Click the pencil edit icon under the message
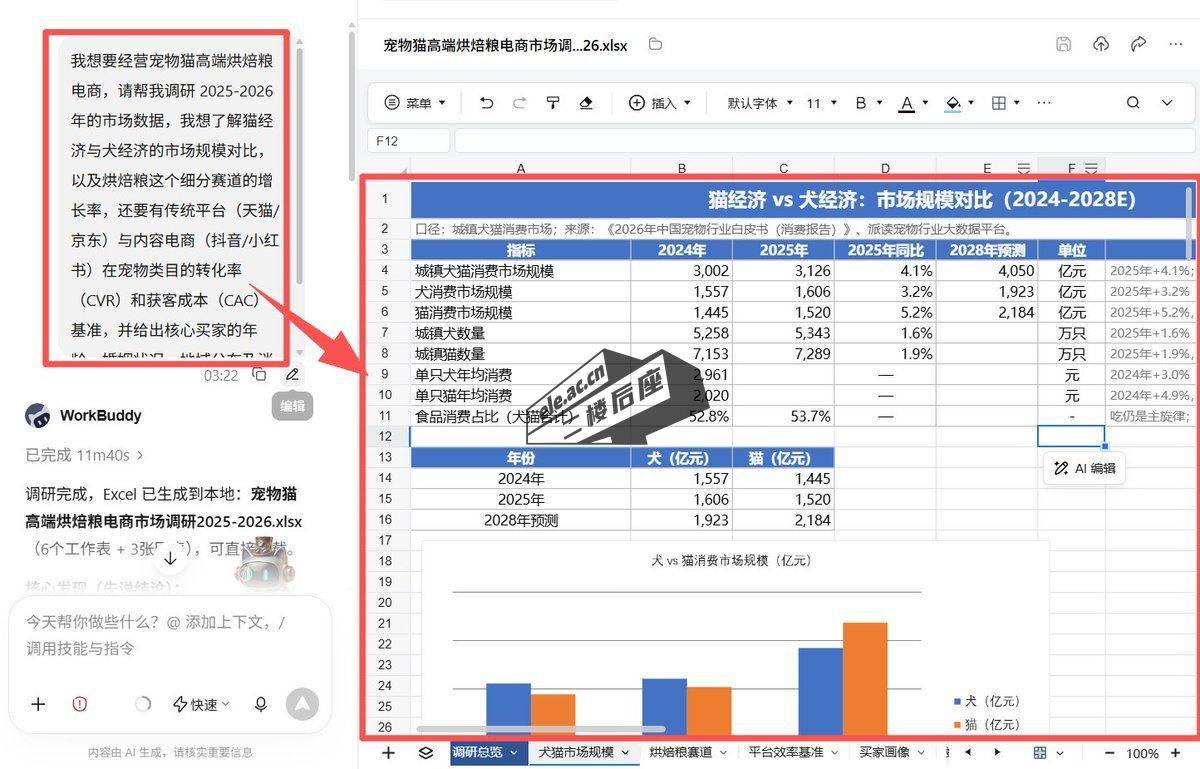The height and width of the screenshot is (769, 1200). [x=292, y=375]
